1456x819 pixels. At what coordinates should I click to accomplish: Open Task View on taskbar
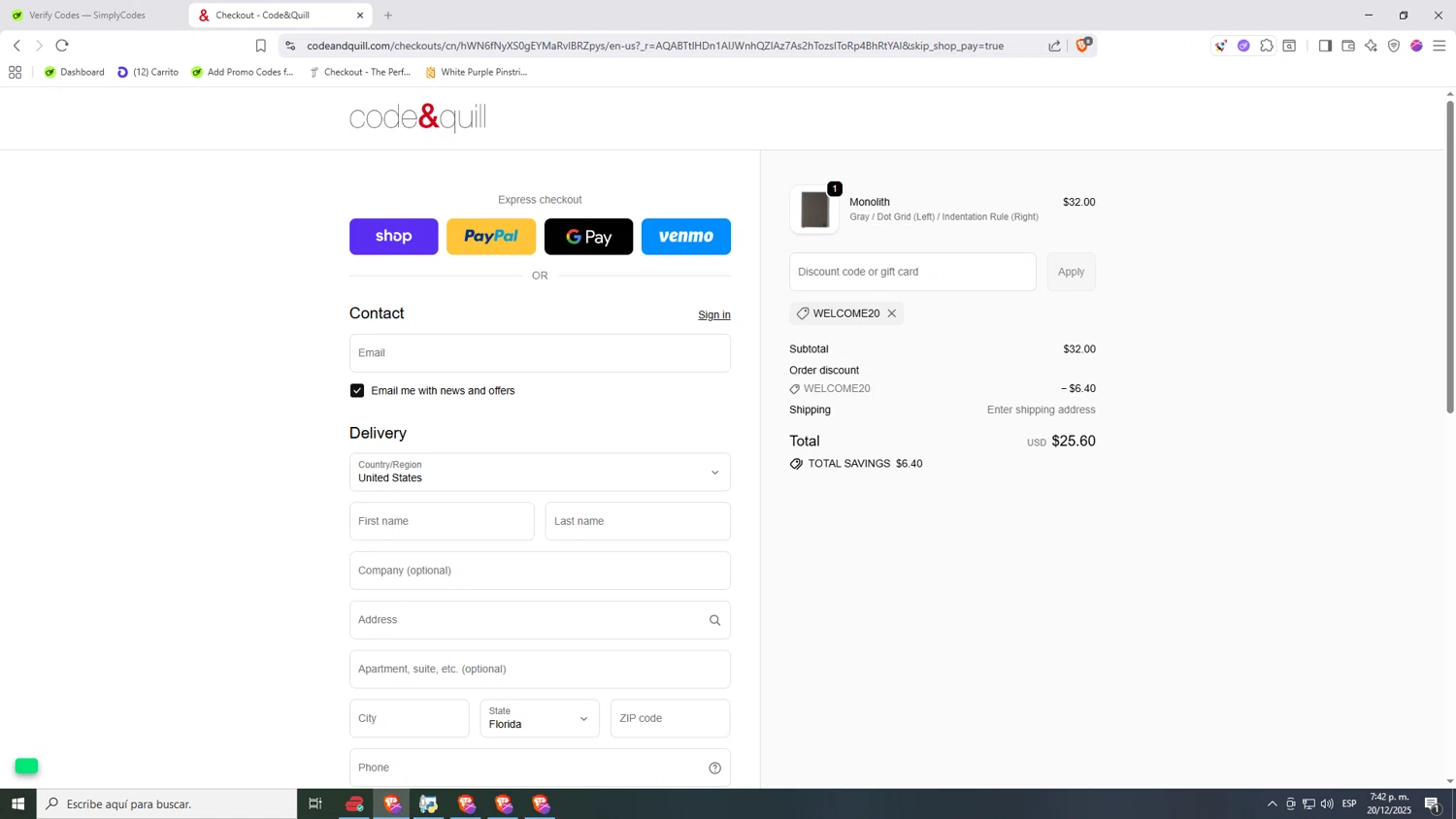click(x=314, y=803)
